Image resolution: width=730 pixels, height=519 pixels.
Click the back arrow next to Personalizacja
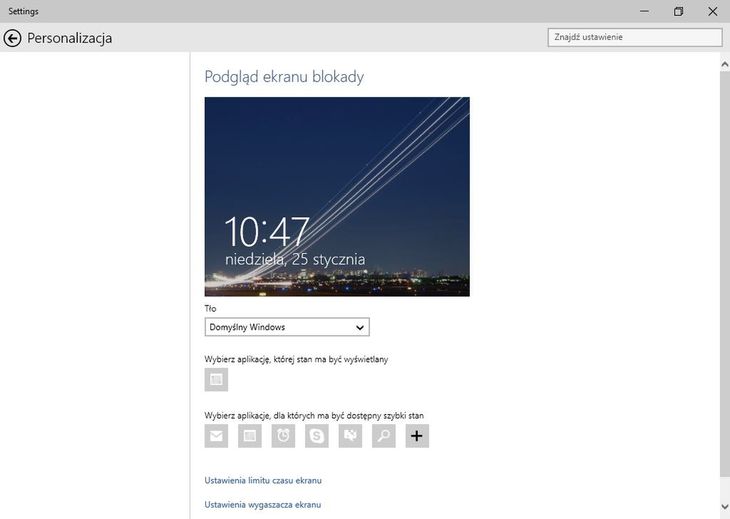[x=13, y=38]
